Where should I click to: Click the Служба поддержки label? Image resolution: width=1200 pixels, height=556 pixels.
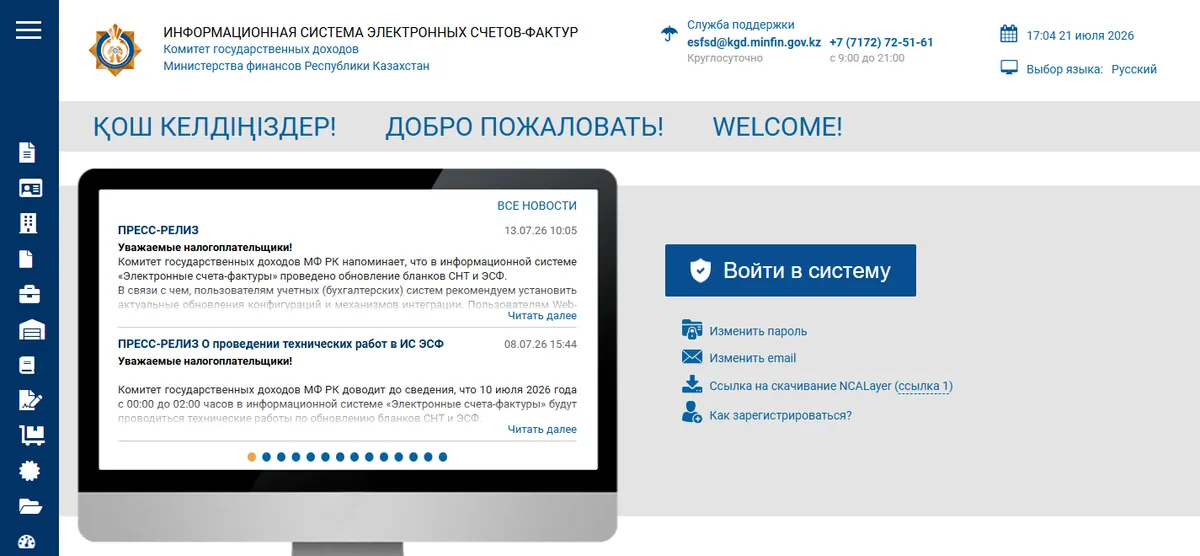click(741, 25)
